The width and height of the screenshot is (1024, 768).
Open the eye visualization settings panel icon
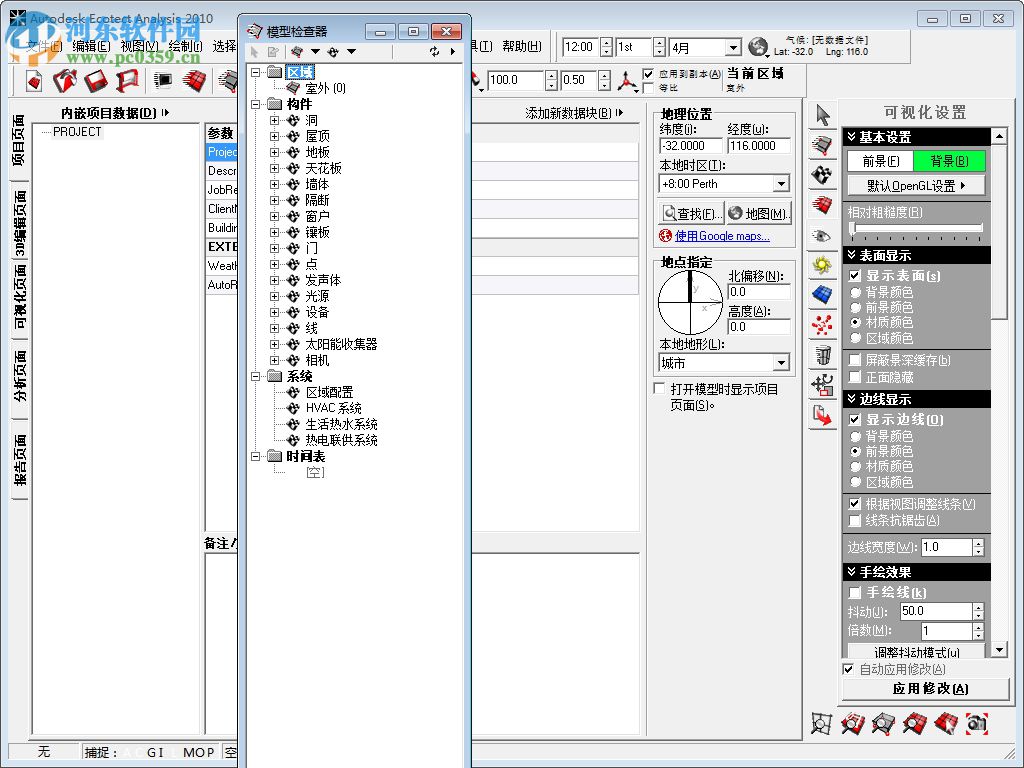pyautogui.click(x=822, y=236)
